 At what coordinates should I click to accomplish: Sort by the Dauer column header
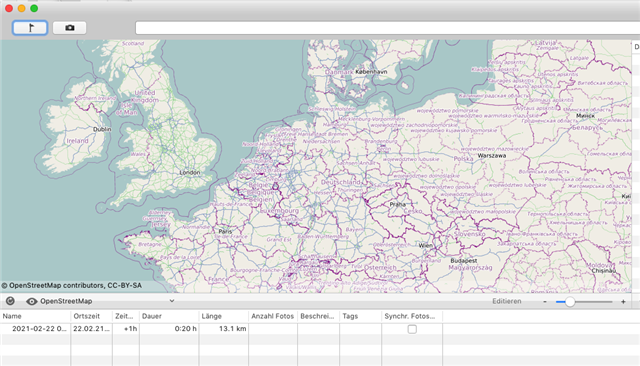(169, 316)
